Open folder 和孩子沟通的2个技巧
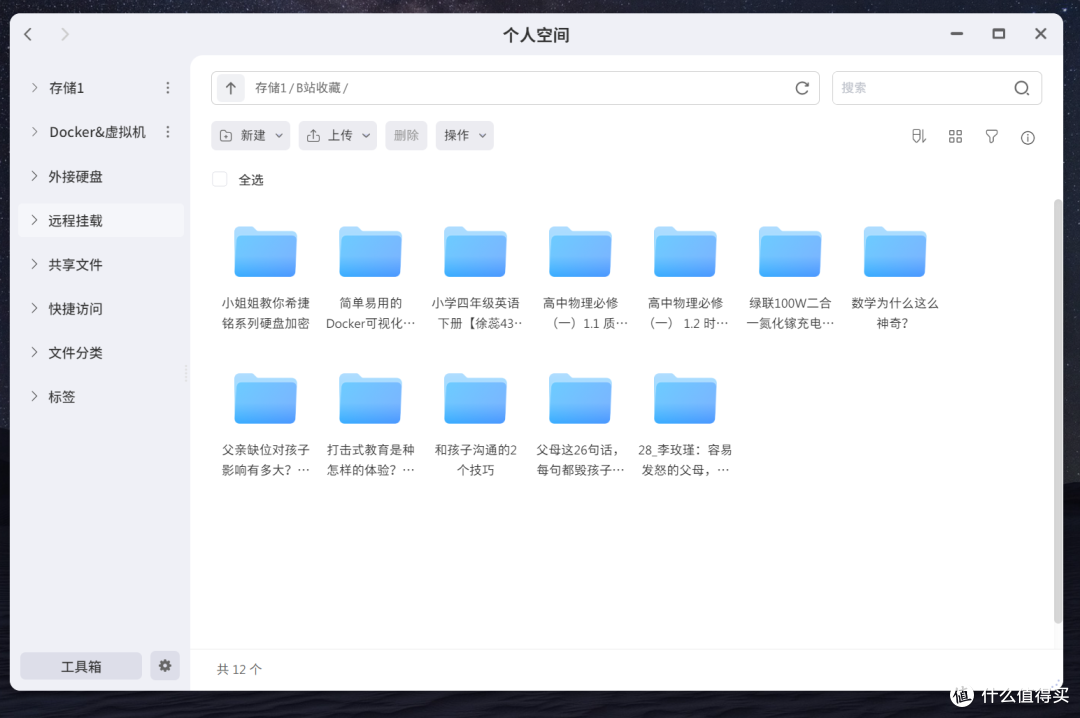 475,425
